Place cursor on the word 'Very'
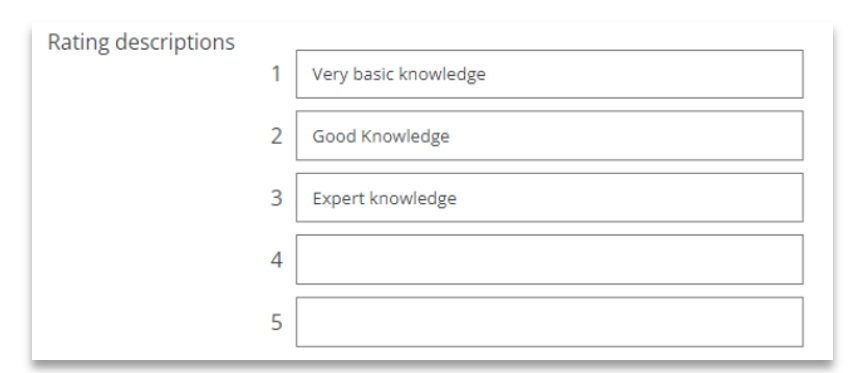Viewport: 865px width, 373px height. coord(324,74)
